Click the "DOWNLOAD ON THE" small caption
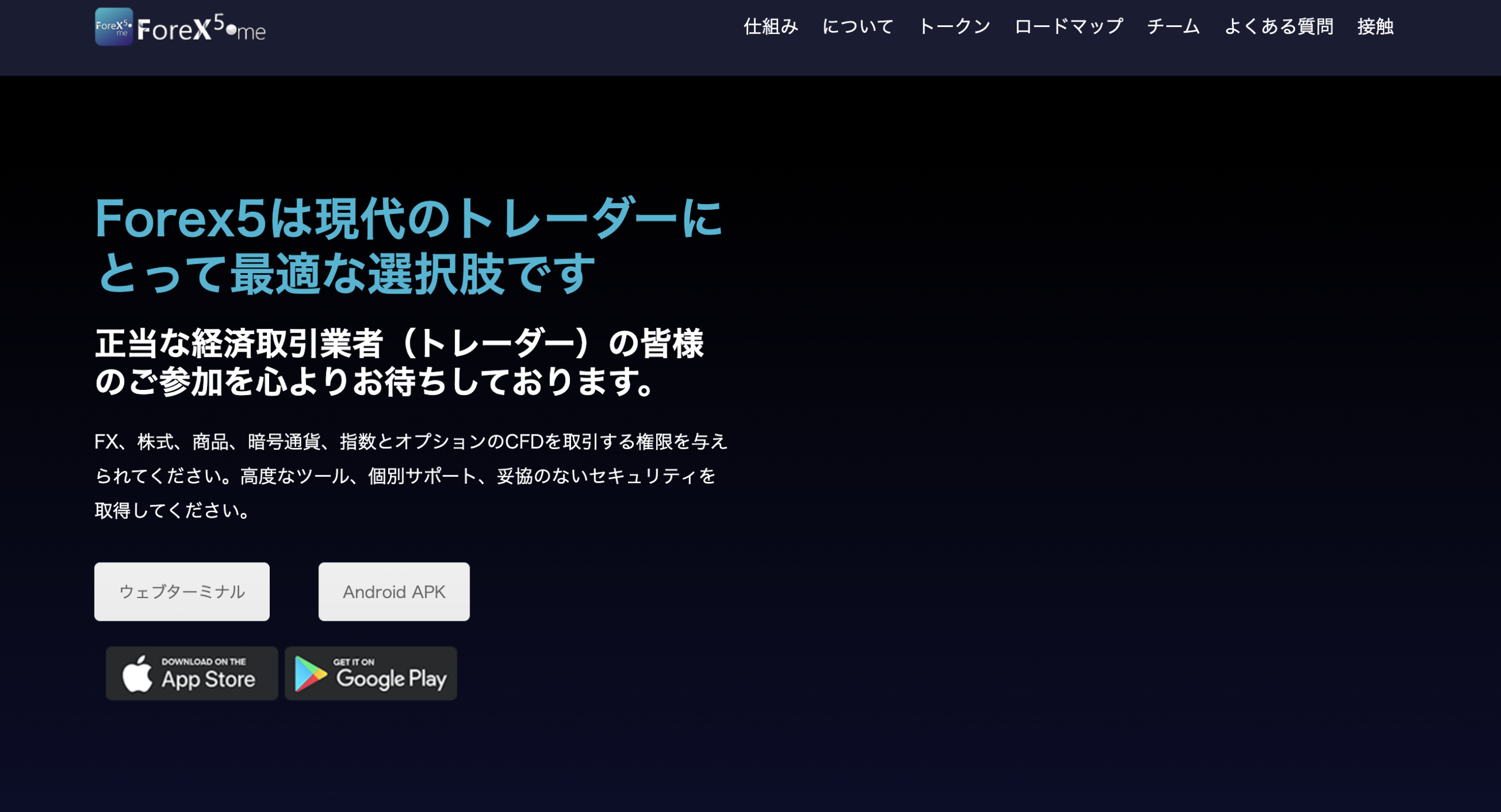This screenshot has height=812, width=1501. coord(203,661)
